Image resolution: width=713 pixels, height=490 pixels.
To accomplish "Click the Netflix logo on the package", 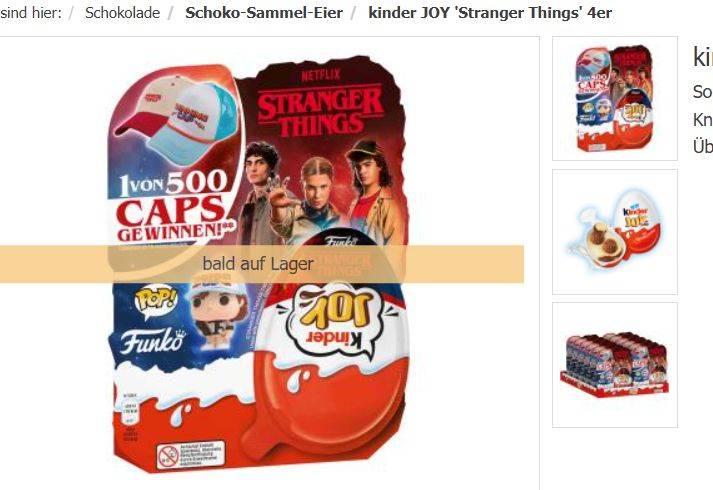I will pos(321,75).
